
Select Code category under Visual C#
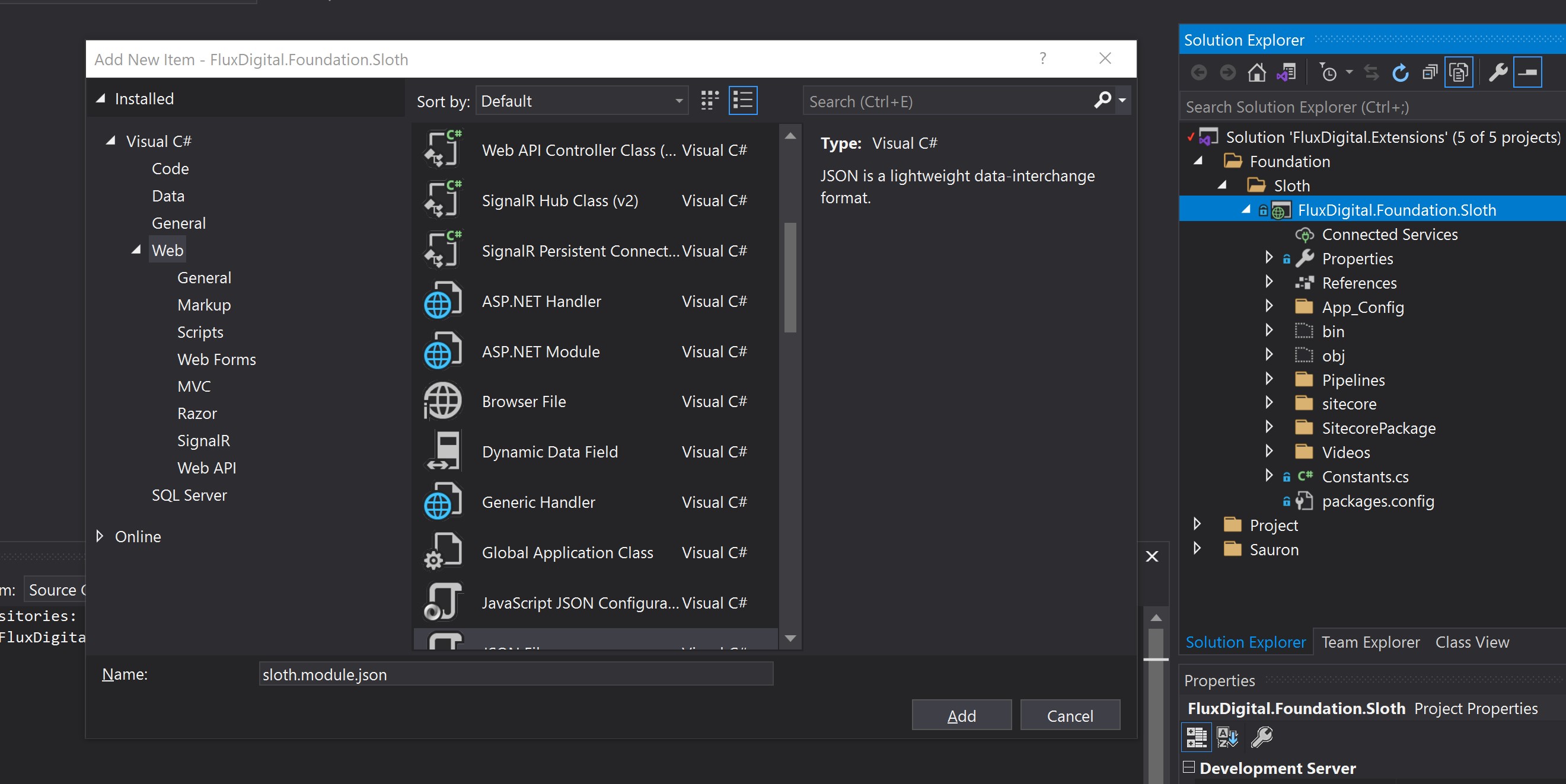(x=170, y=168)
